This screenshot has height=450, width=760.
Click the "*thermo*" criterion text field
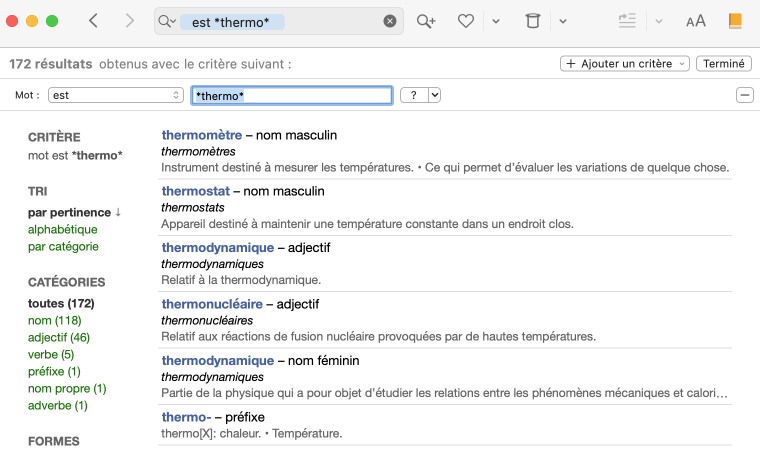click(x=291, y=95)
